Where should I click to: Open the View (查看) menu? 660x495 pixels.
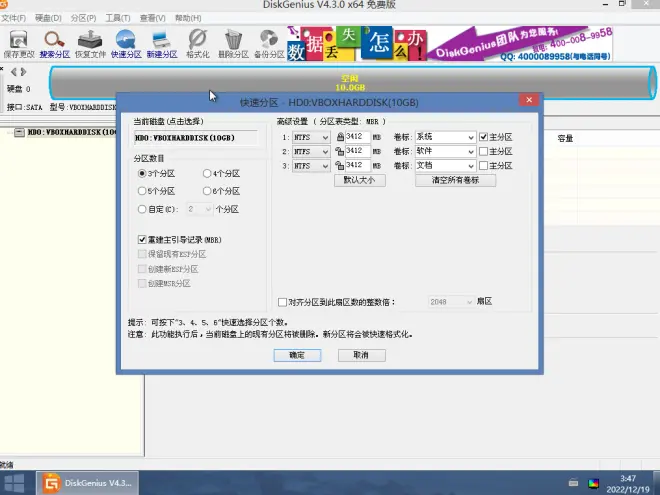tap(152, 18)
